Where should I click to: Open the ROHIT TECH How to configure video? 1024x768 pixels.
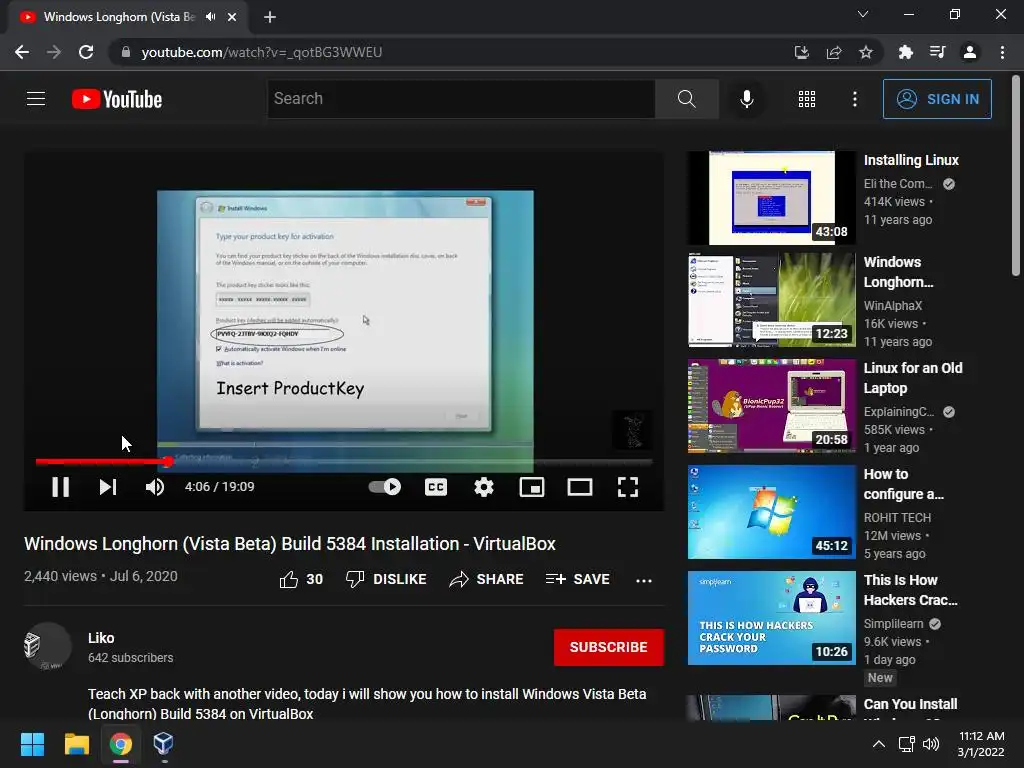coord(771,512)
